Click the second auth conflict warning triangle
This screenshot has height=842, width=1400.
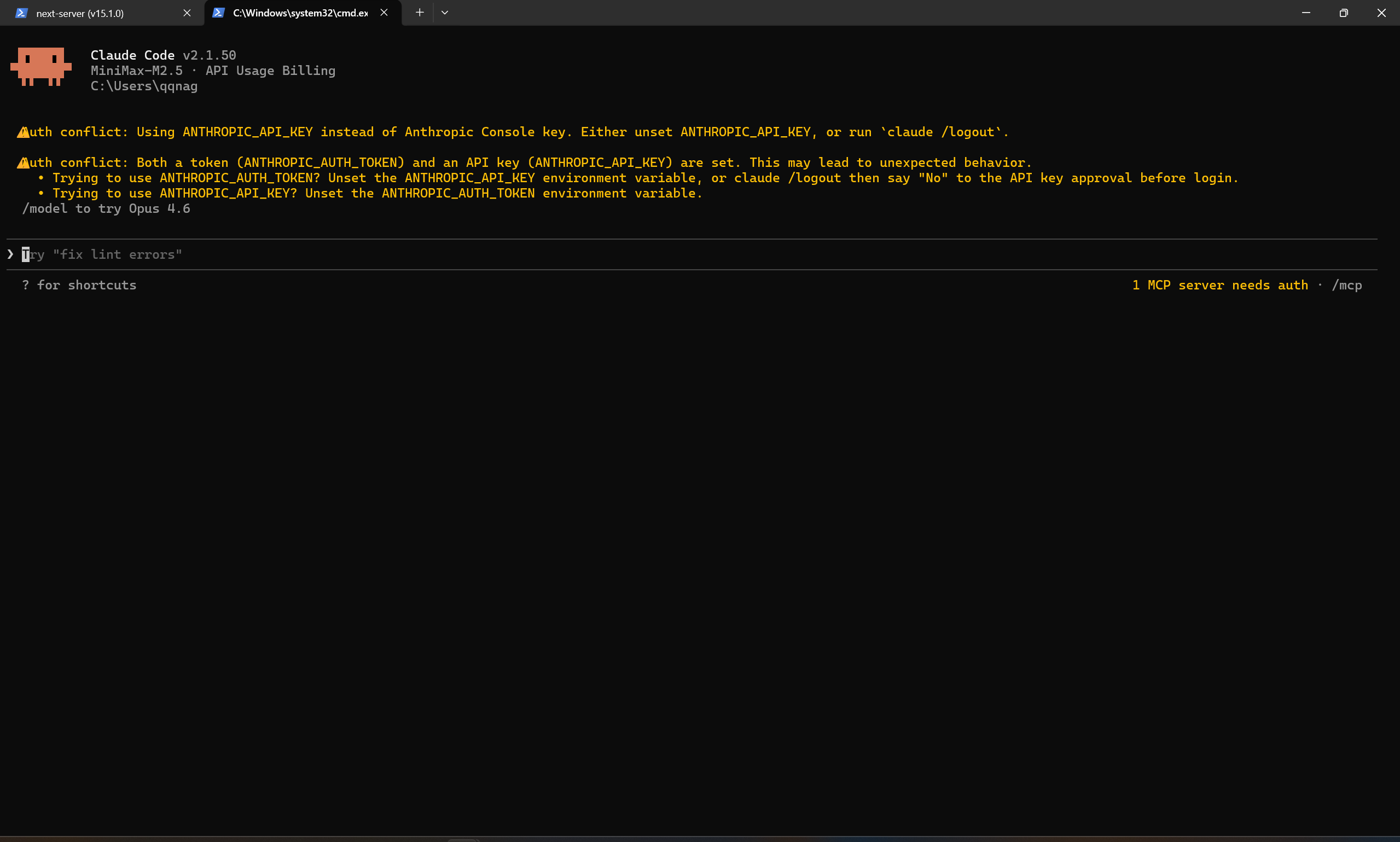coord(22,164)
